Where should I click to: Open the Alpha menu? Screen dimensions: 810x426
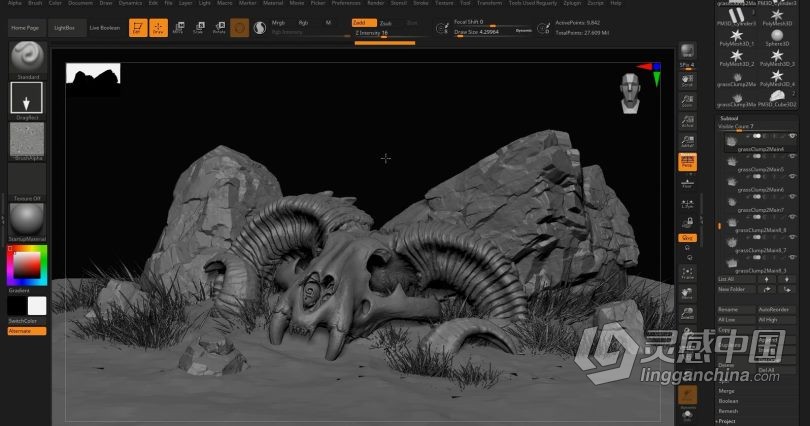pos(15,3)
